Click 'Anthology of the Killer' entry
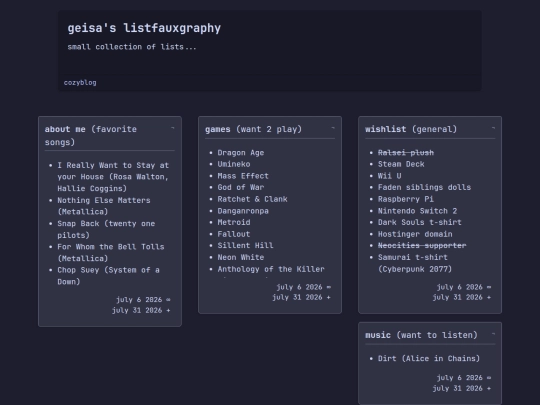Viewport: 540px width, 405px height. (271, 269)
